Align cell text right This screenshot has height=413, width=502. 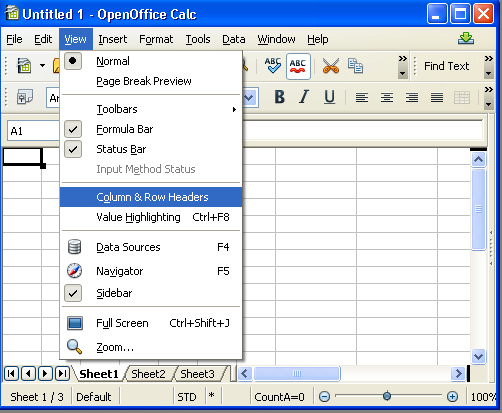click(x=412, y=98)
